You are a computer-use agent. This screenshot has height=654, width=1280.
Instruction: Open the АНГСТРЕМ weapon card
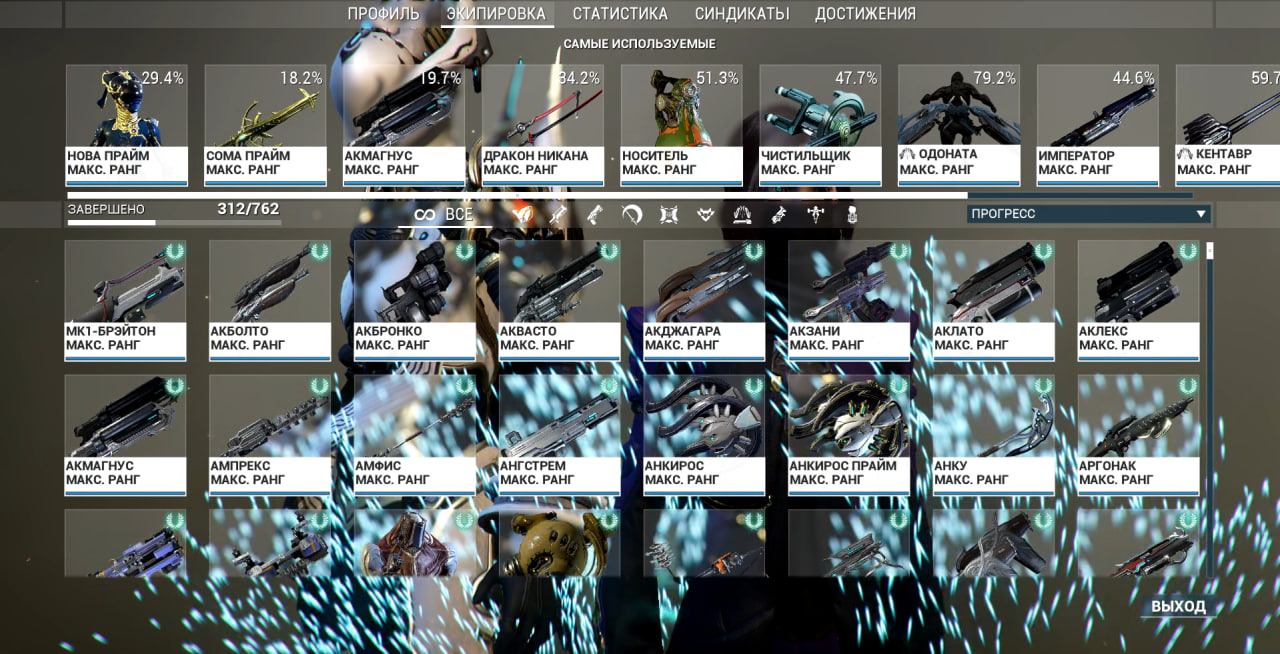(x=560, y=435)
